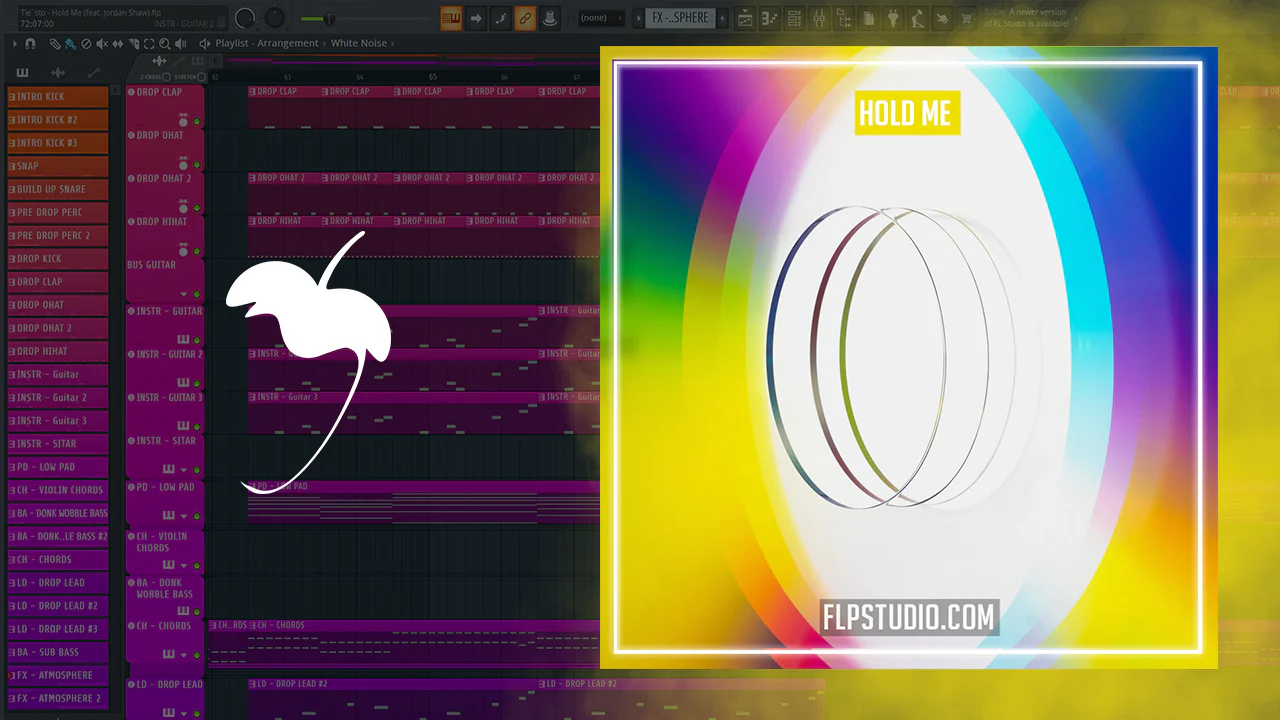The width and height of the screenshot is (1280, 720).
Task: Collapse BUS GUITAR group arrow
Action: click(184, 295)
